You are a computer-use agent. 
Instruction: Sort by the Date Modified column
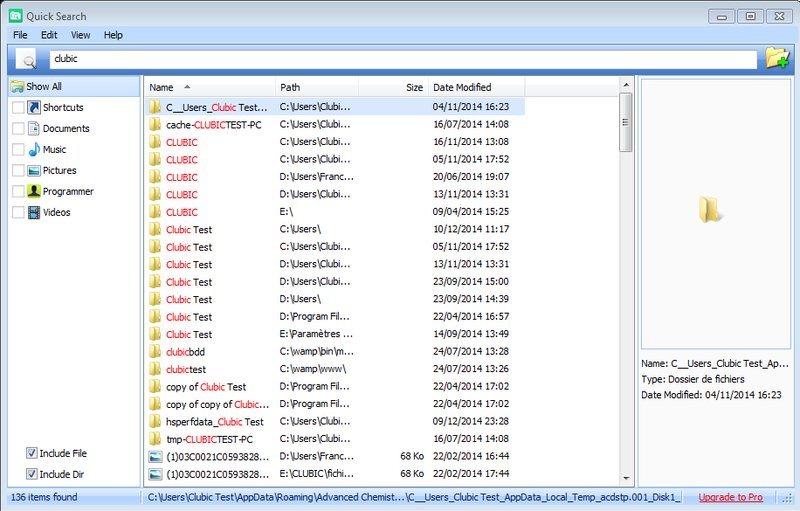click(x=462, y=87)
